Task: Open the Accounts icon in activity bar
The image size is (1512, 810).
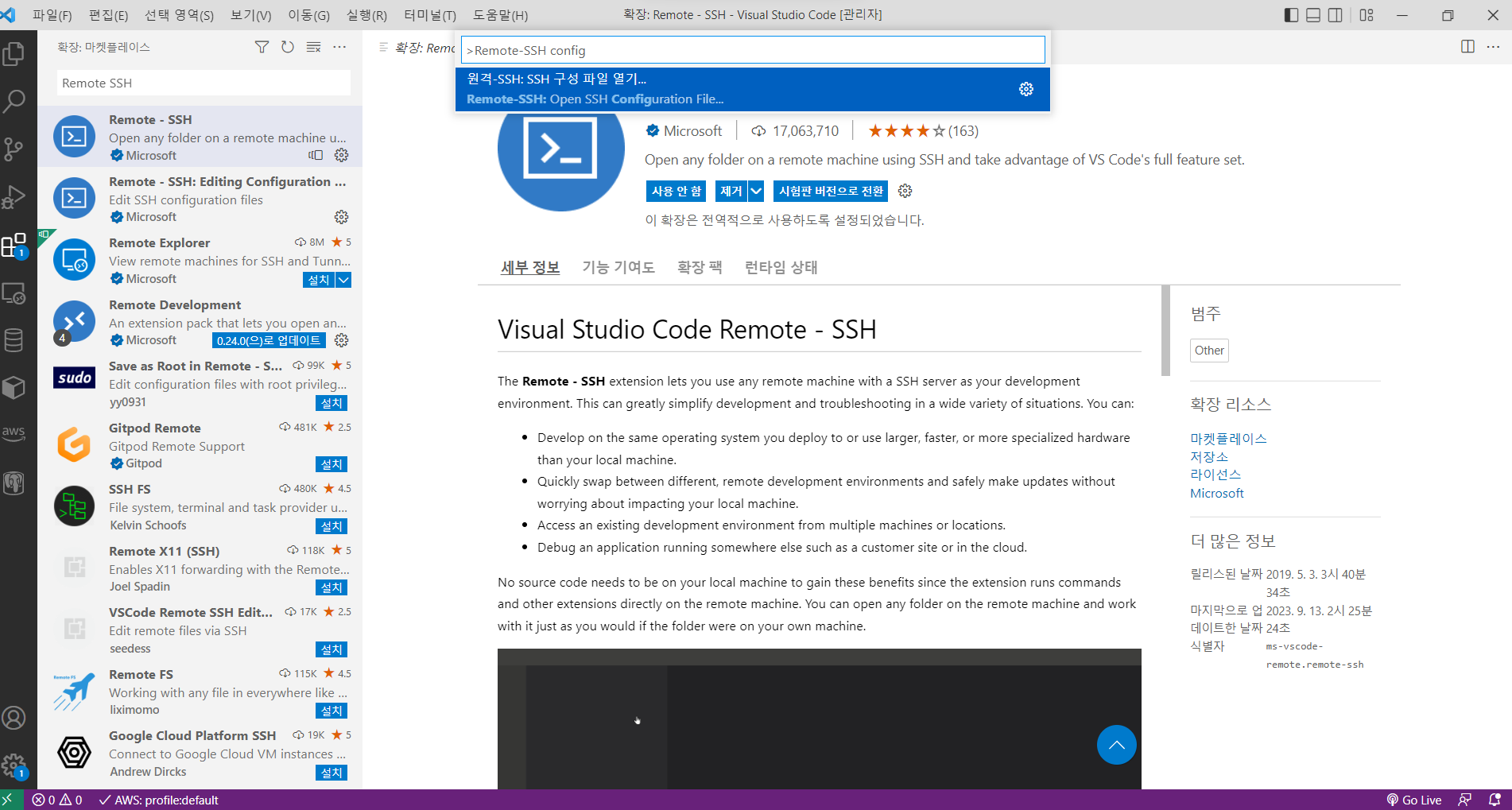Action: pos(14,718)
